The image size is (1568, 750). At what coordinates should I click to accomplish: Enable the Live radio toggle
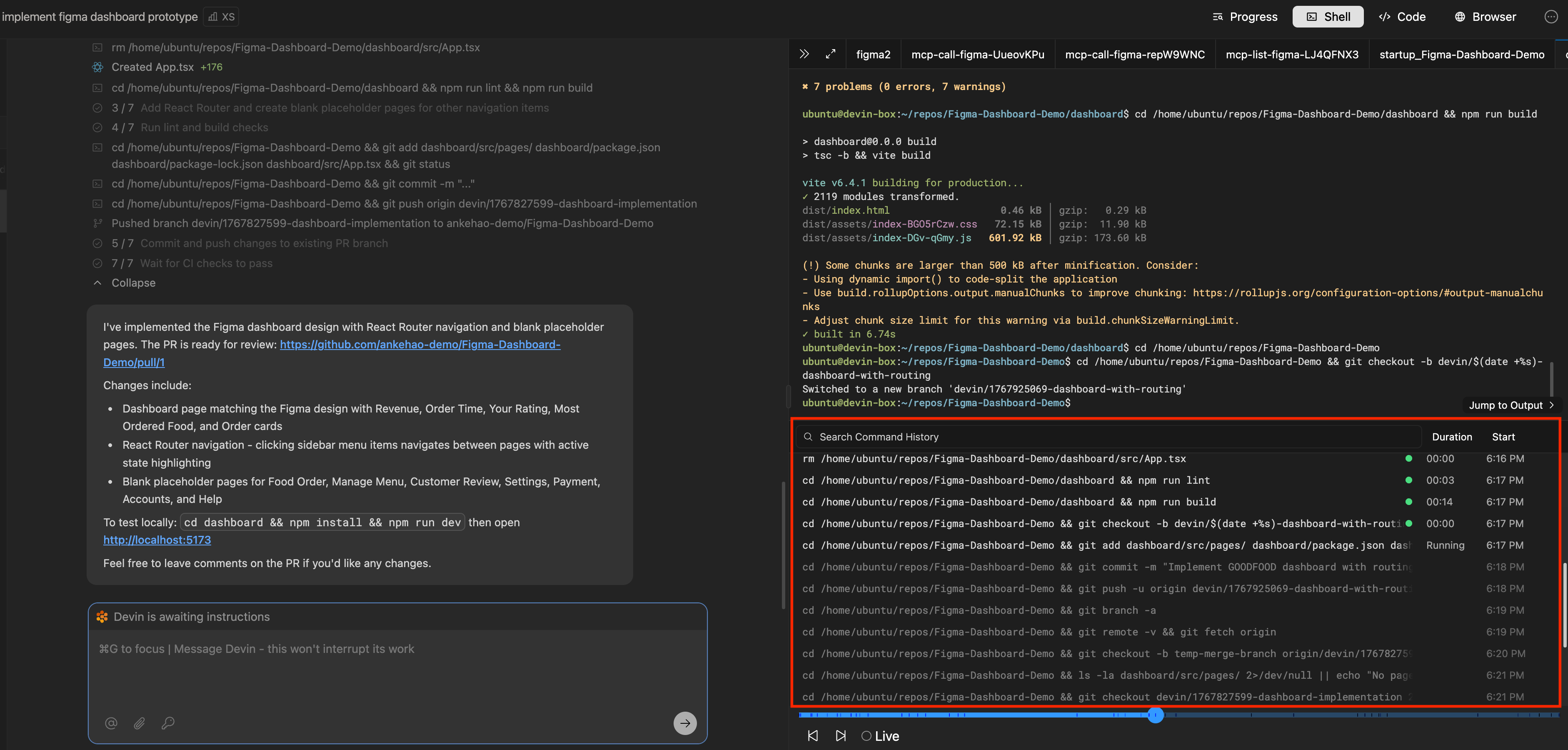[x=866, y=736]
